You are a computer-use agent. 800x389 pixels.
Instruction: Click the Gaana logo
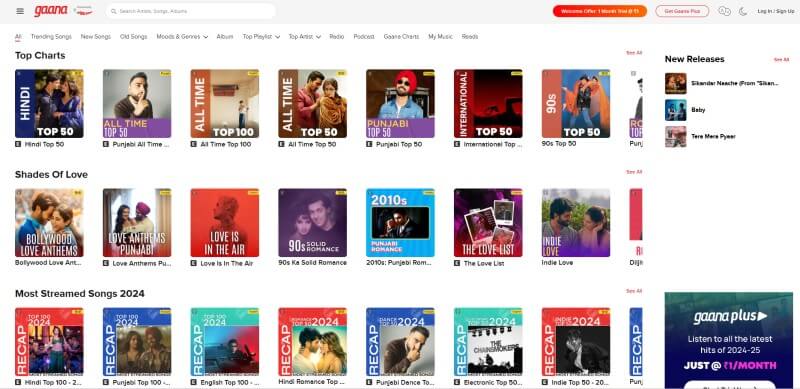[x=51, y=11]
